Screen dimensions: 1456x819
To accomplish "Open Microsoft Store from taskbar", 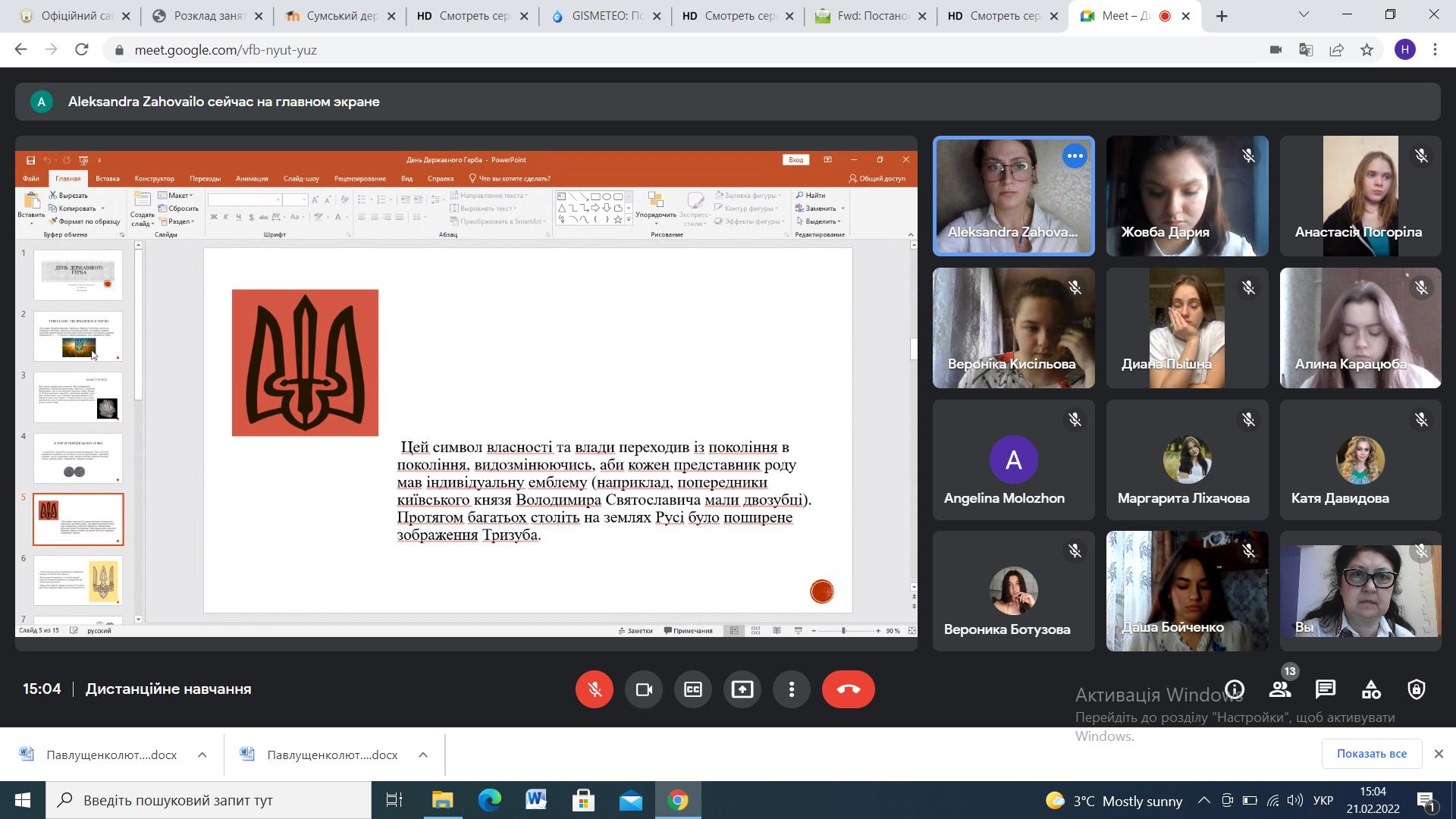I will click(583, 800).
